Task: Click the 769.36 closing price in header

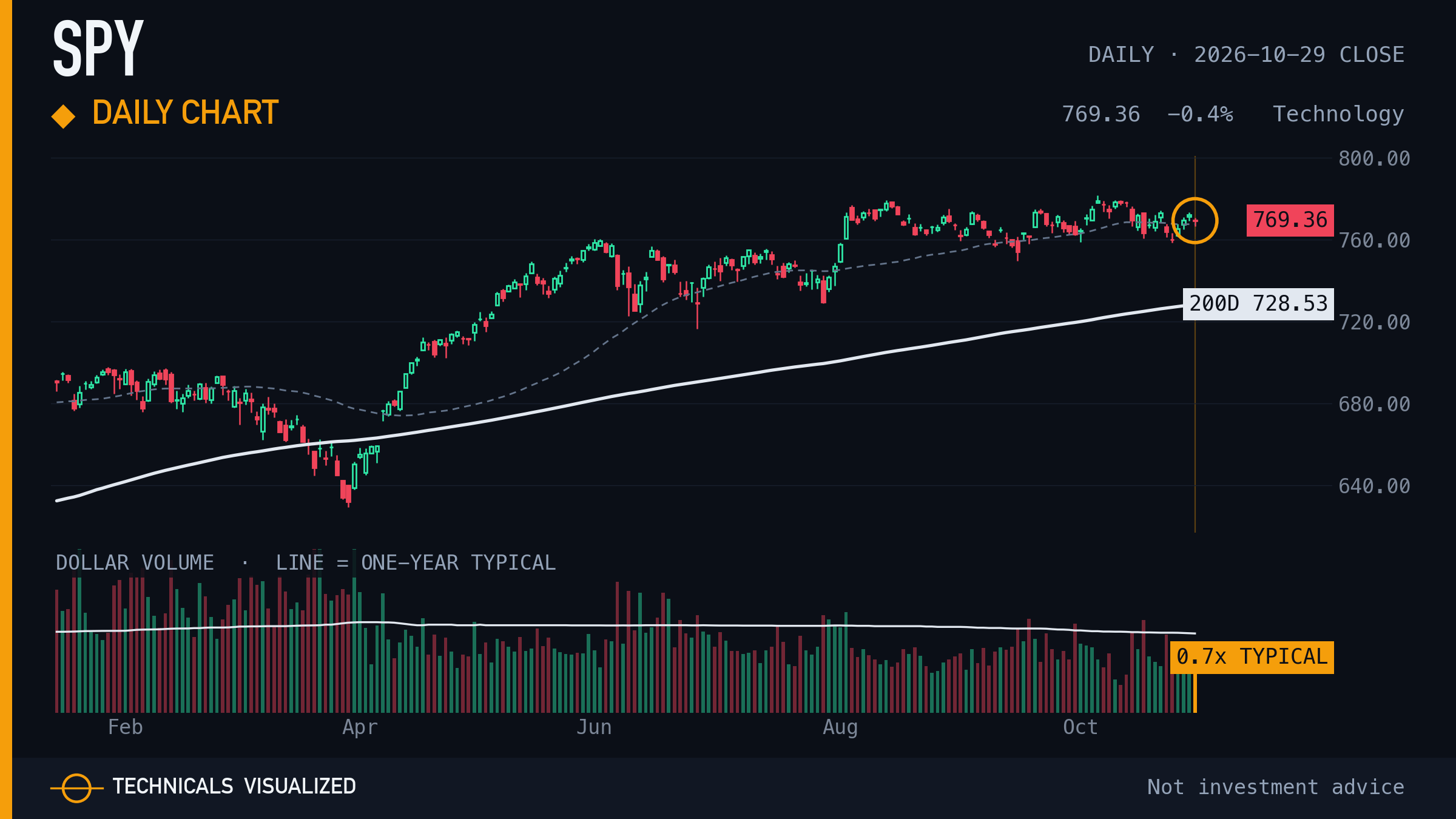Action: click(1100, 115)
